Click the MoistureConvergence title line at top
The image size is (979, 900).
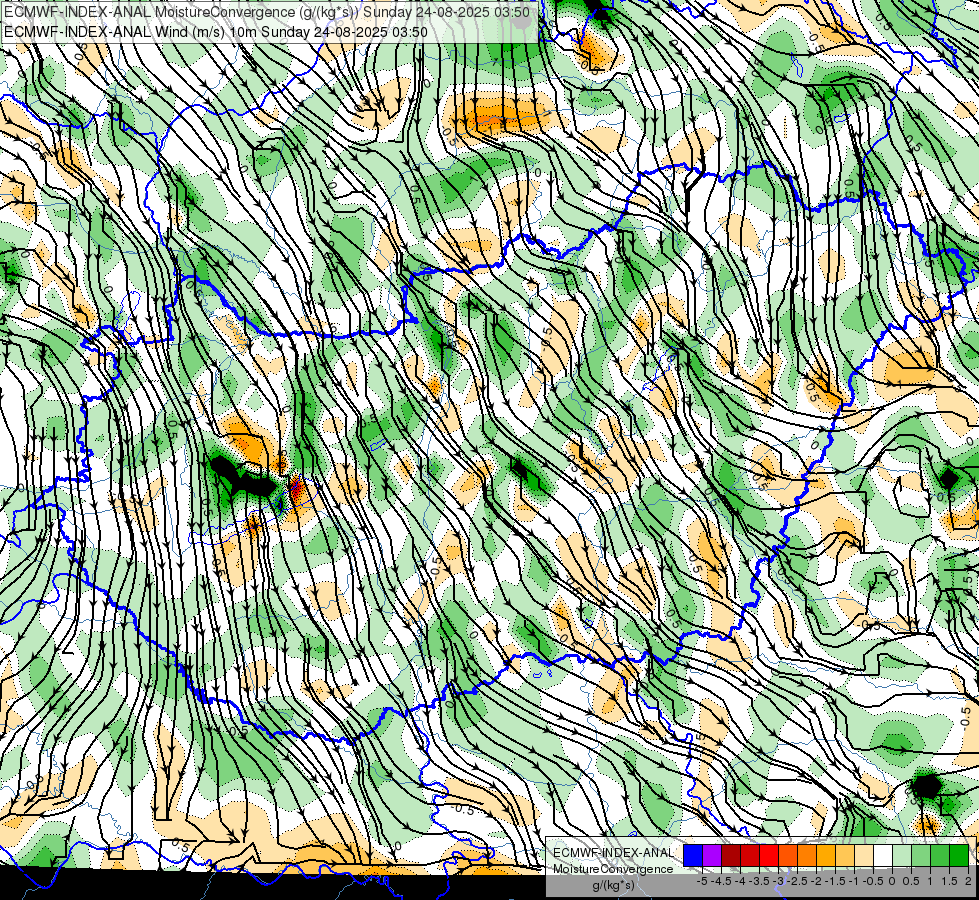point(267,12)
